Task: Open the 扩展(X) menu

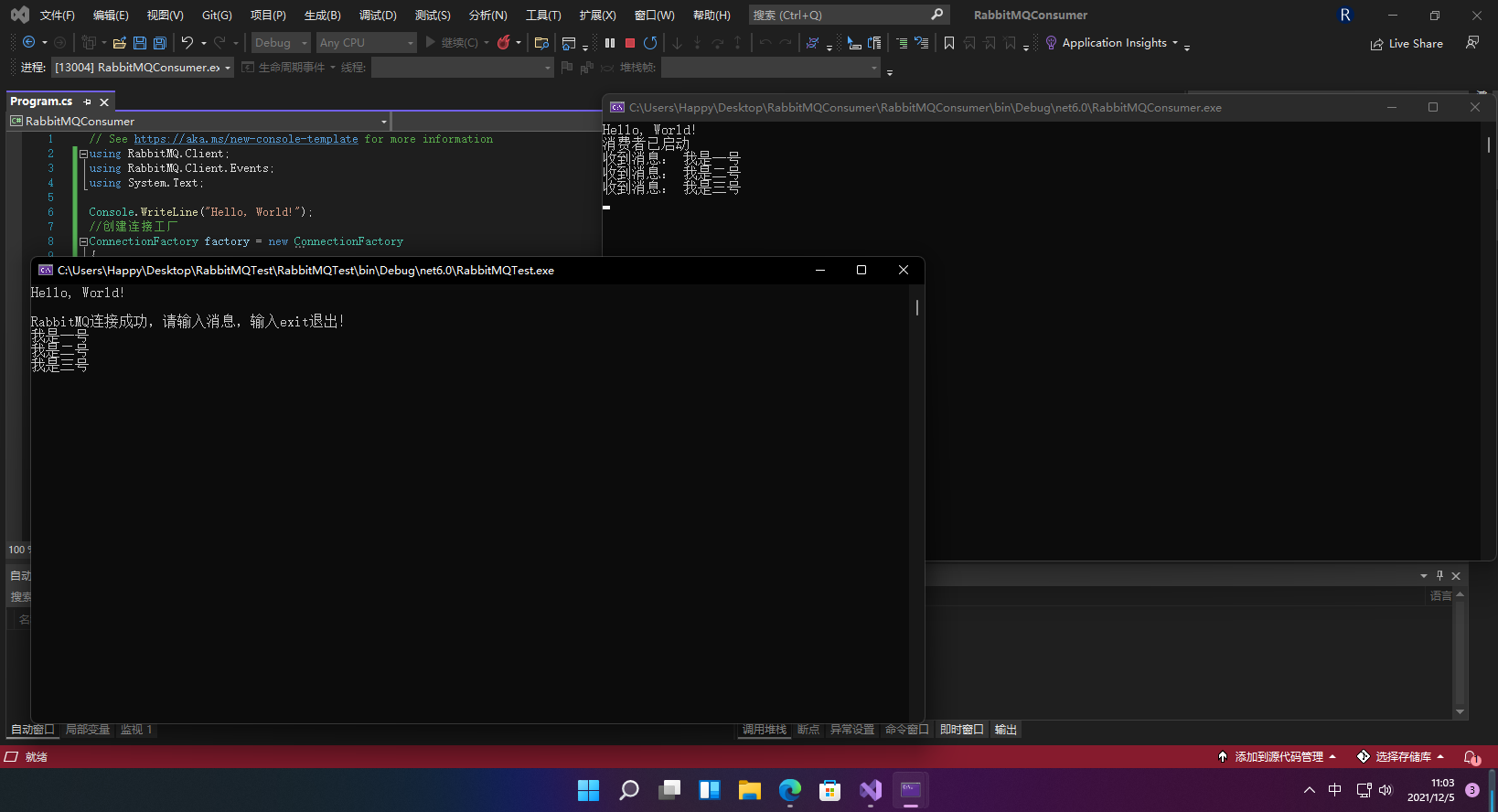Action: [x=597, y=16]
